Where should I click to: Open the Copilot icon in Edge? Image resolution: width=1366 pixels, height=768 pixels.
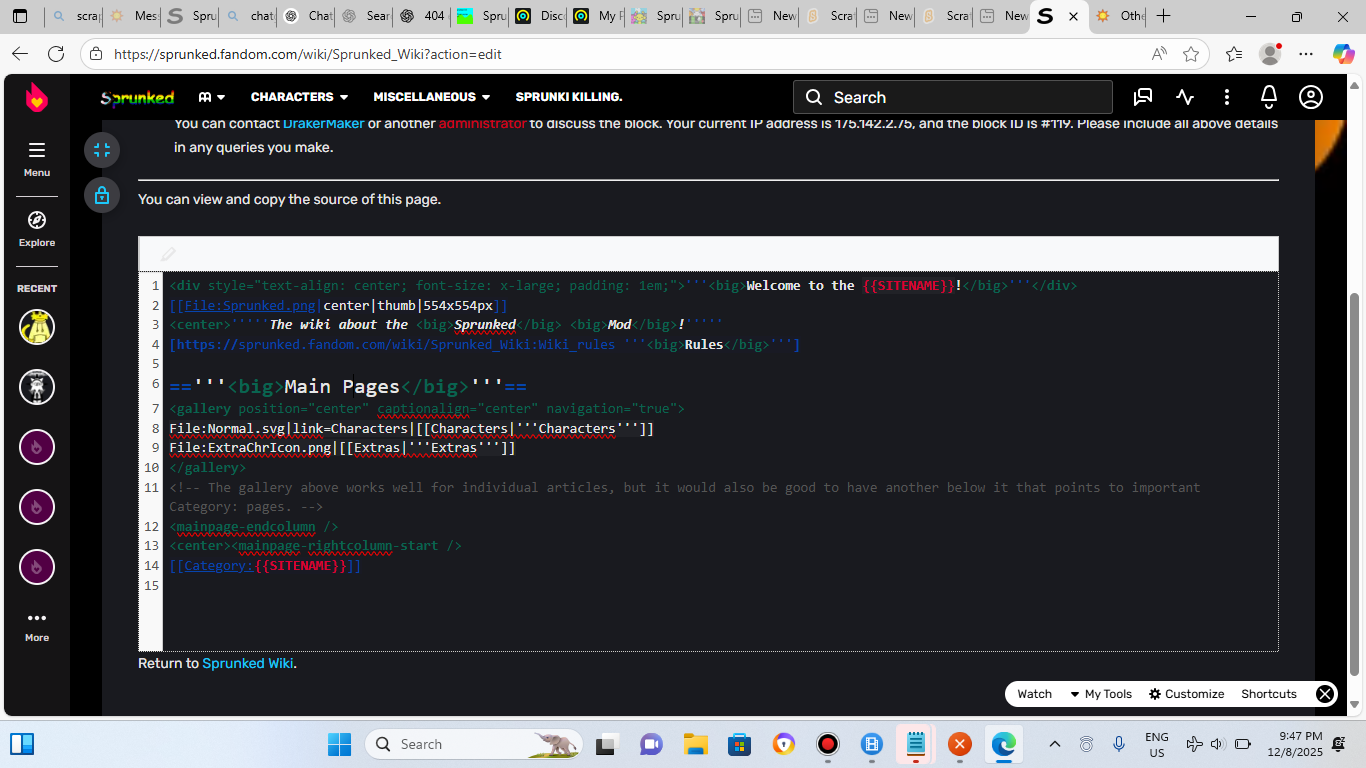1343,54
